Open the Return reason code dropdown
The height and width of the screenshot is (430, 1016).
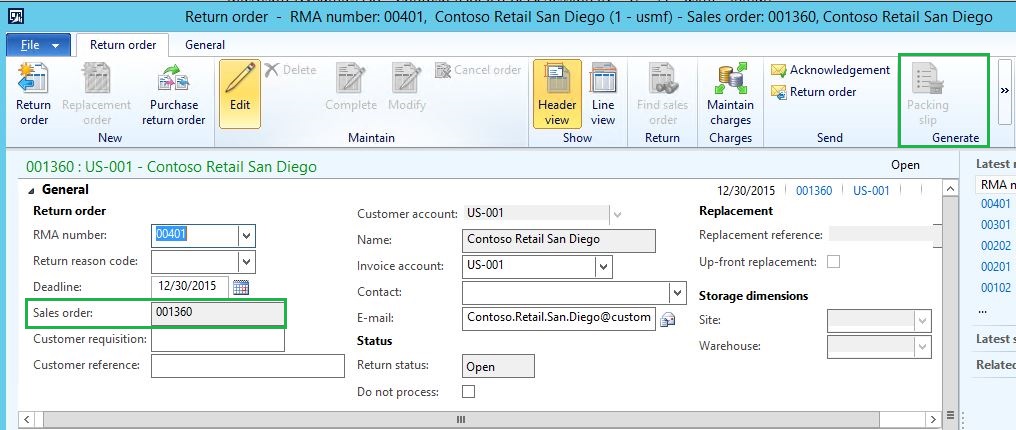(246, 262)
